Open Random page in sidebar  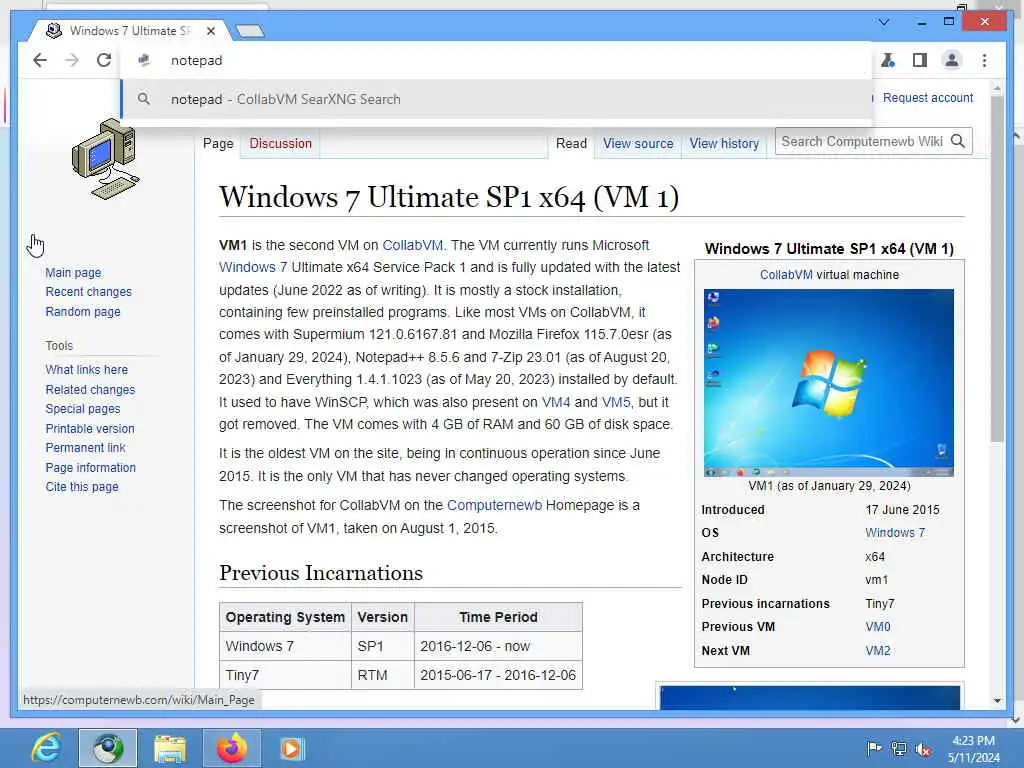tap(82, 312)
